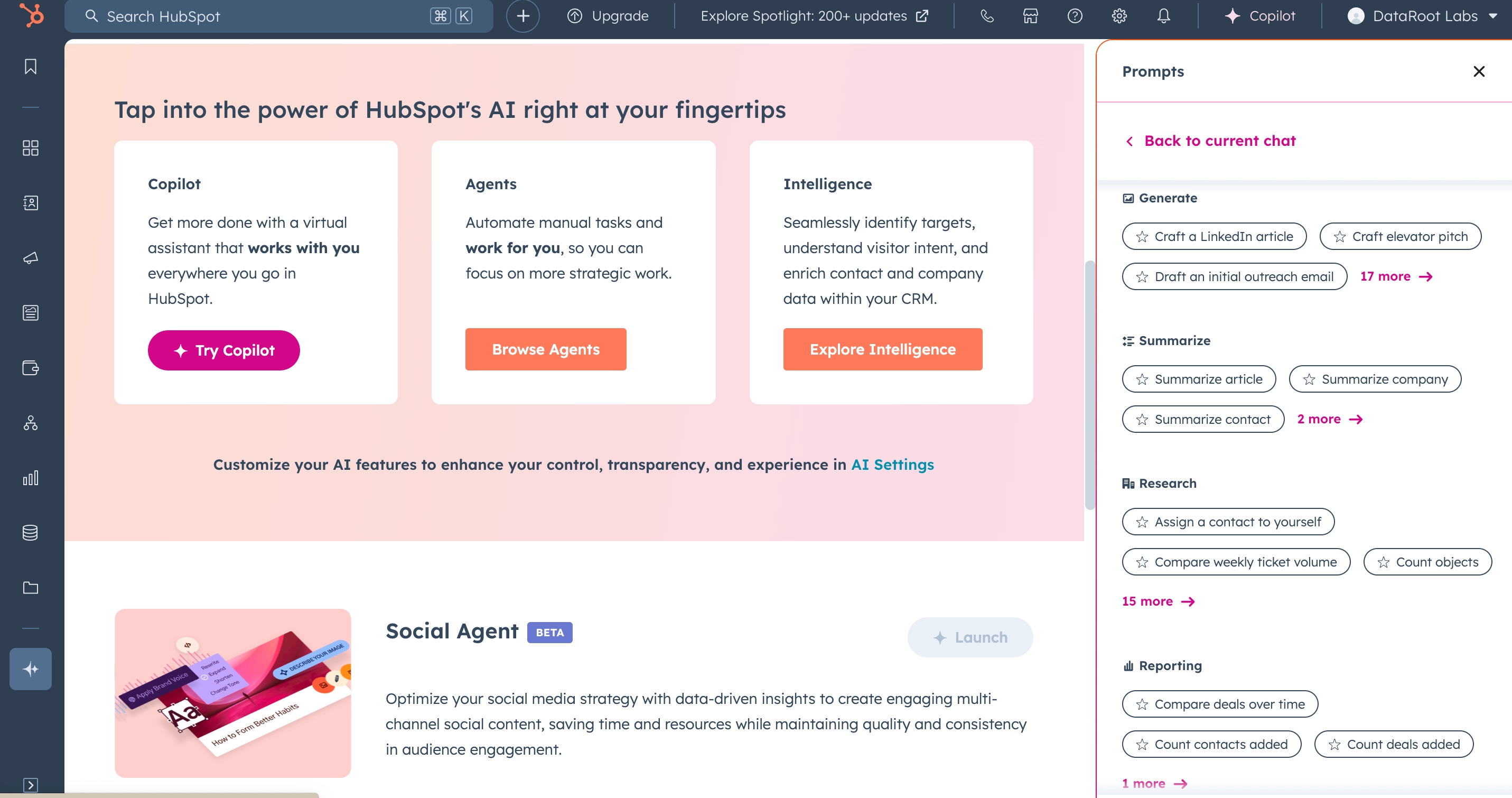Launch the Social Agent beta
This screenshot has width=1512, height=798.
click(968, 637)
